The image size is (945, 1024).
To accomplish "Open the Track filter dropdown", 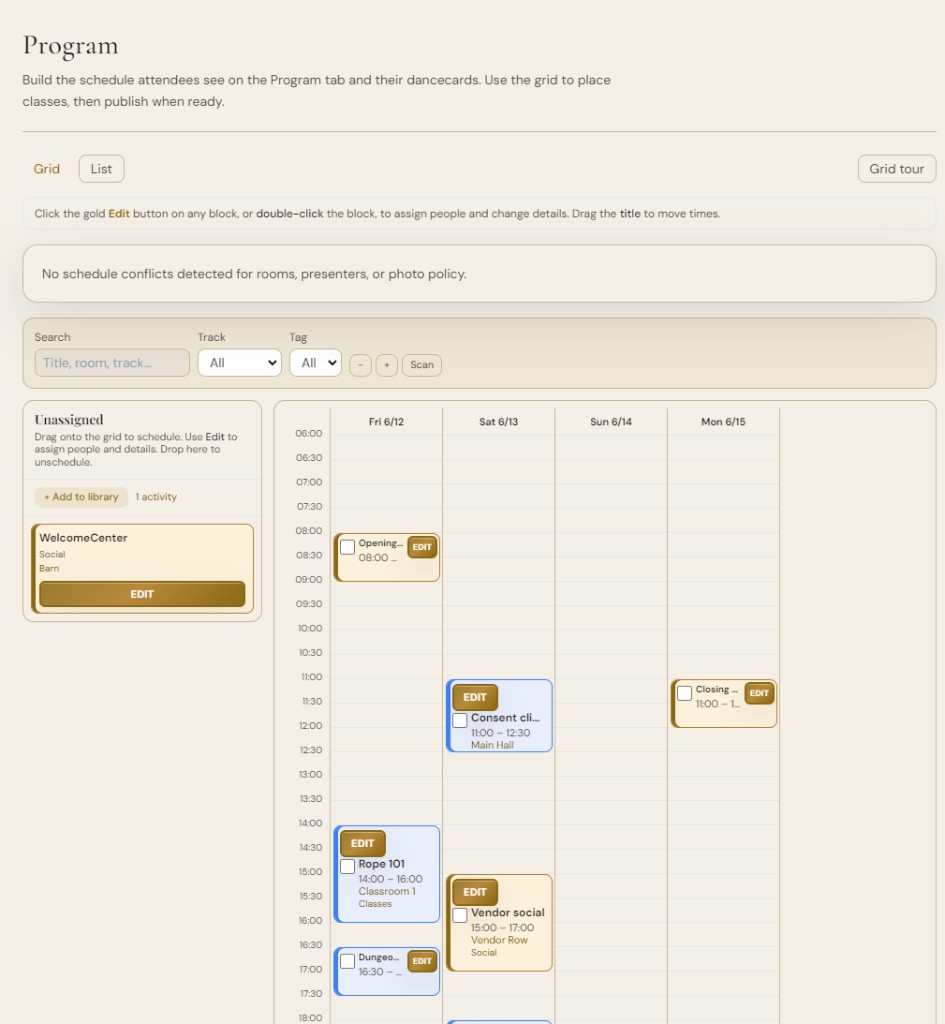I will pos(240,362).
